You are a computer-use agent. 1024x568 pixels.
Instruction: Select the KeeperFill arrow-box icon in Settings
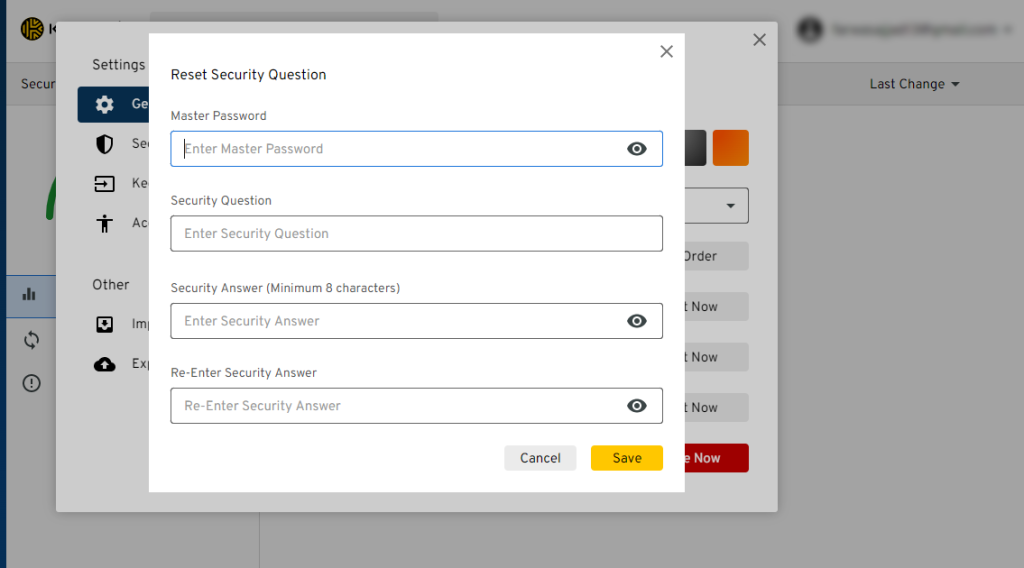point(104,184)
